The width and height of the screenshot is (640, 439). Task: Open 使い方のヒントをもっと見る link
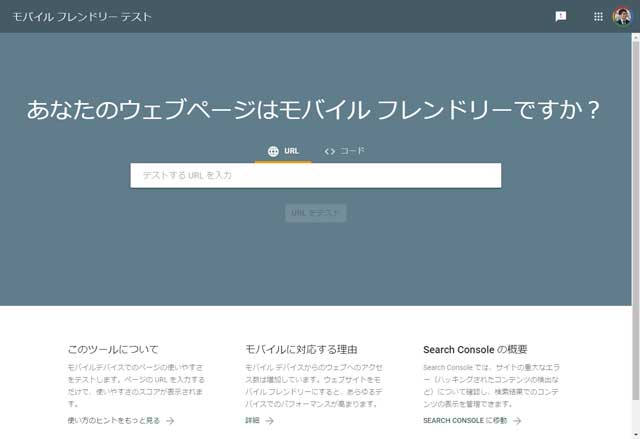click(x=121, y=421)
